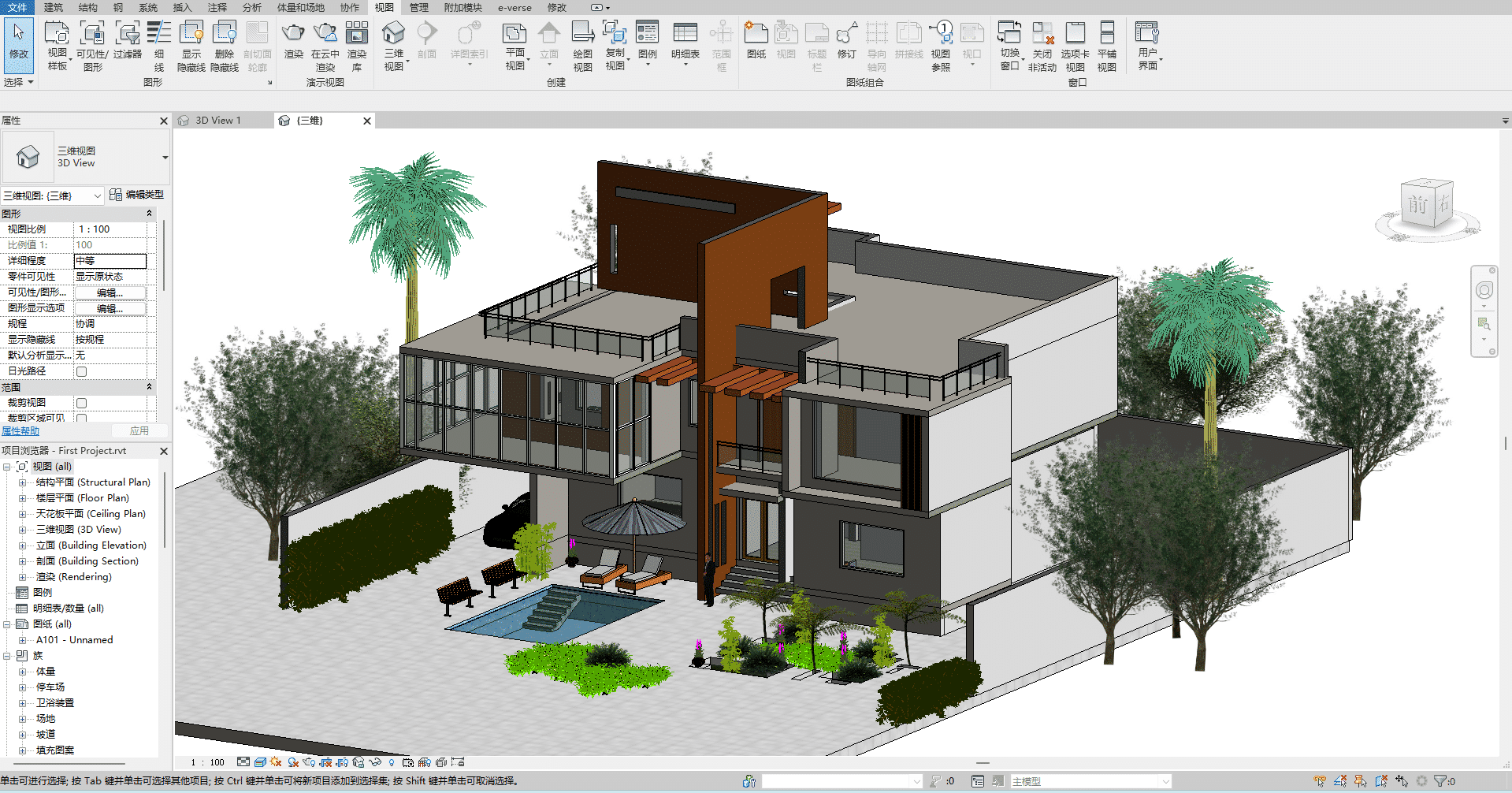Screen dimensions: 1512x793
Task: Open the 属性帮助 properties help link
Action: 20,431
